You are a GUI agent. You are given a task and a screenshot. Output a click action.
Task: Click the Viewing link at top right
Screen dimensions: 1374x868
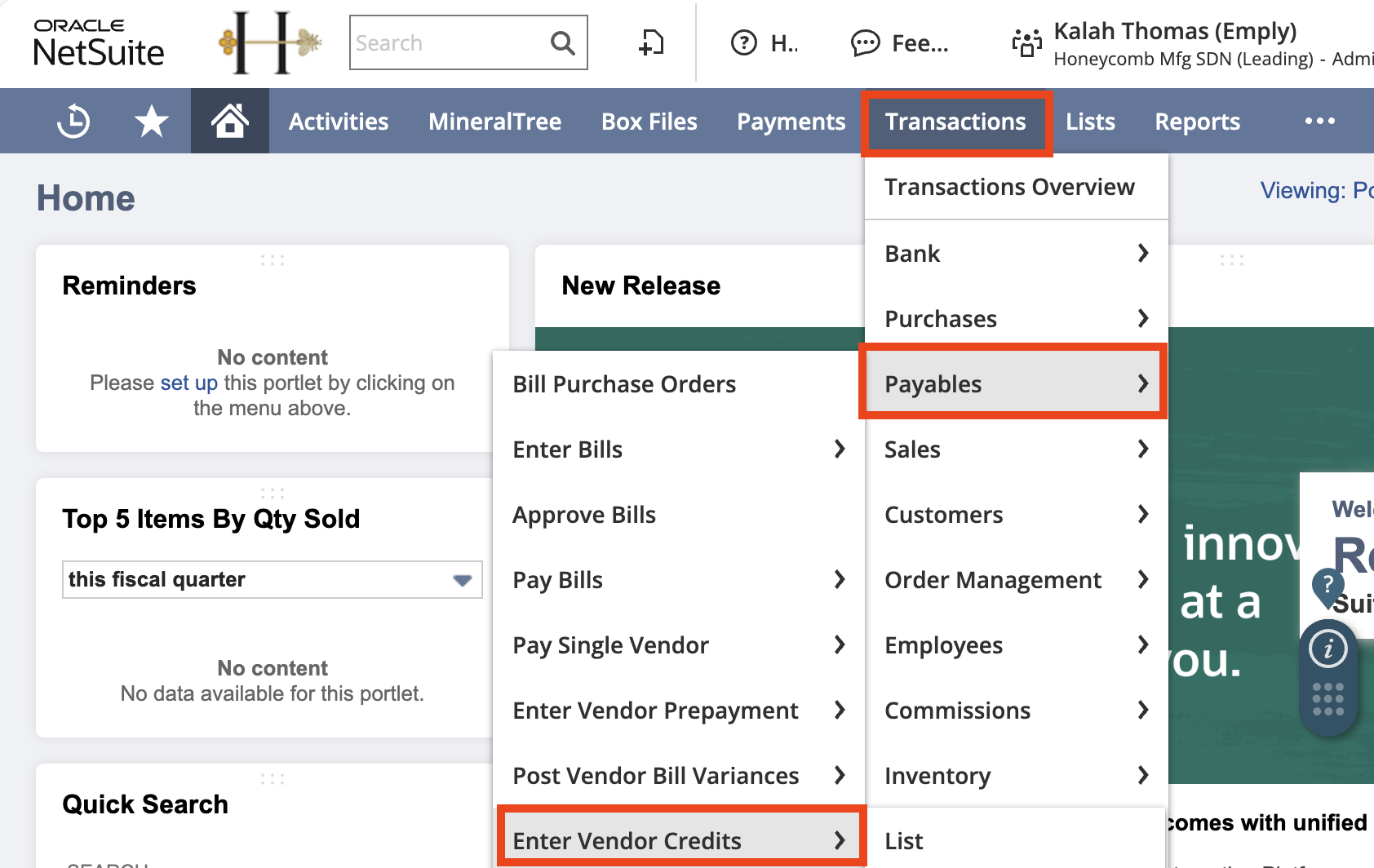coord(1317,190)
